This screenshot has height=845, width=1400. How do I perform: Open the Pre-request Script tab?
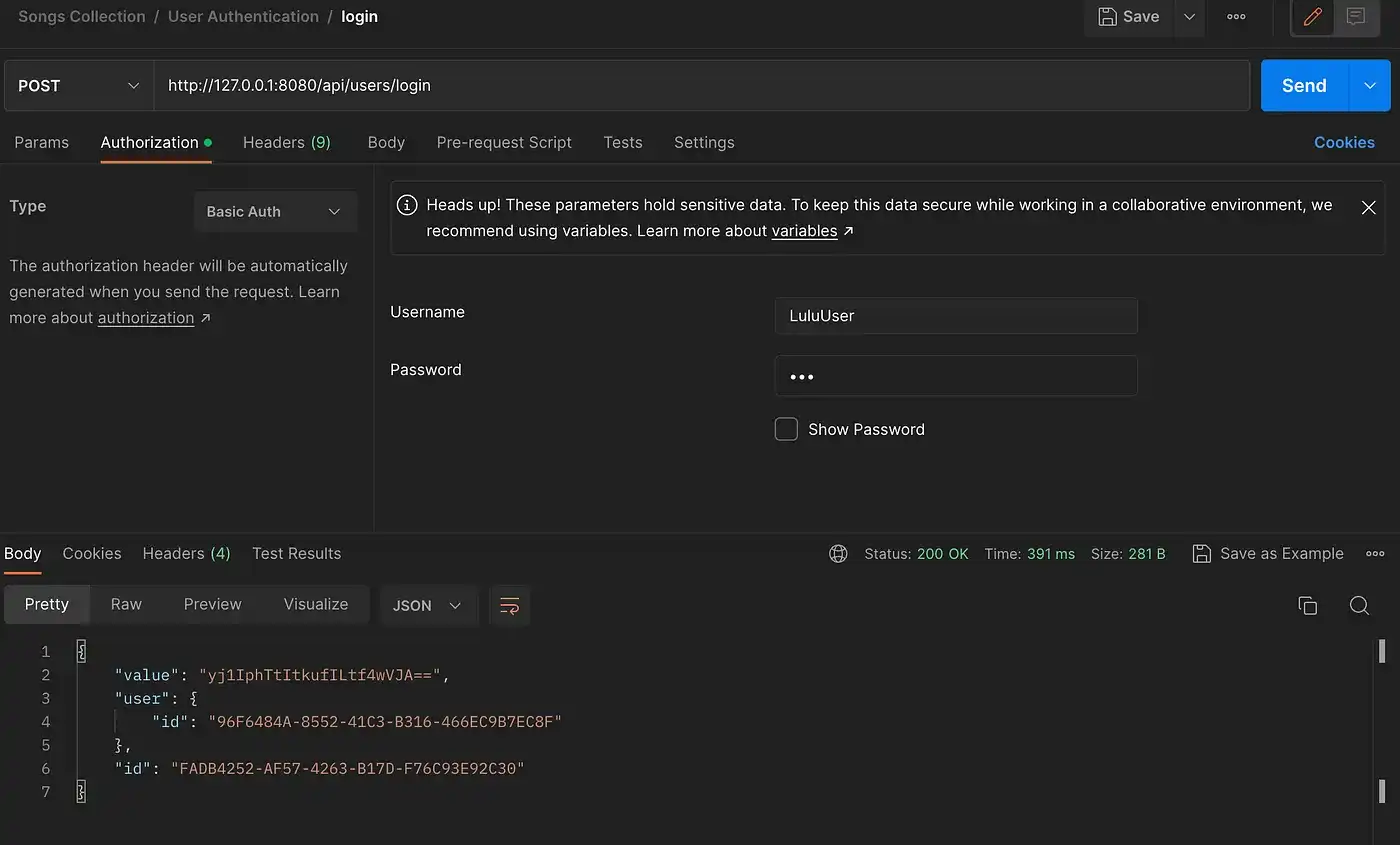[x=504, y=142]
